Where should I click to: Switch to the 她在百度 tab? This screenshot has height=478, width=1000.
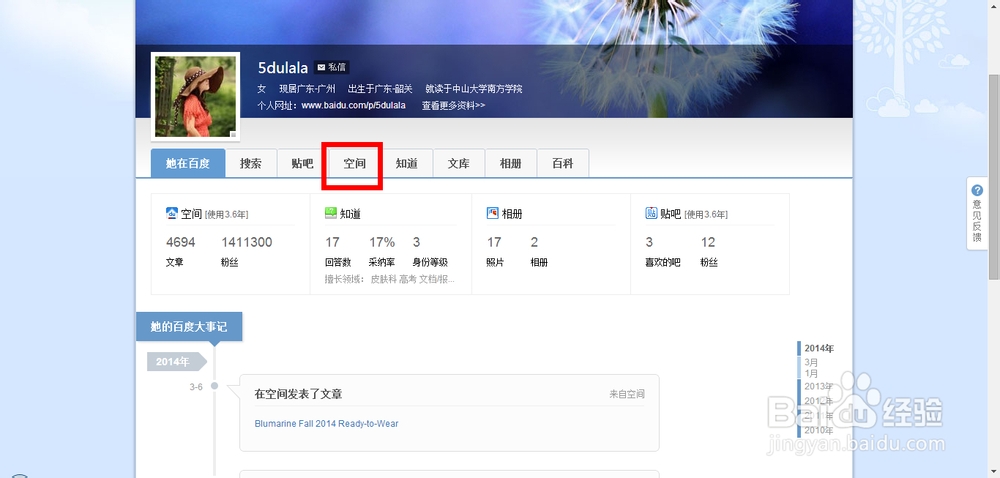(188, 163)
